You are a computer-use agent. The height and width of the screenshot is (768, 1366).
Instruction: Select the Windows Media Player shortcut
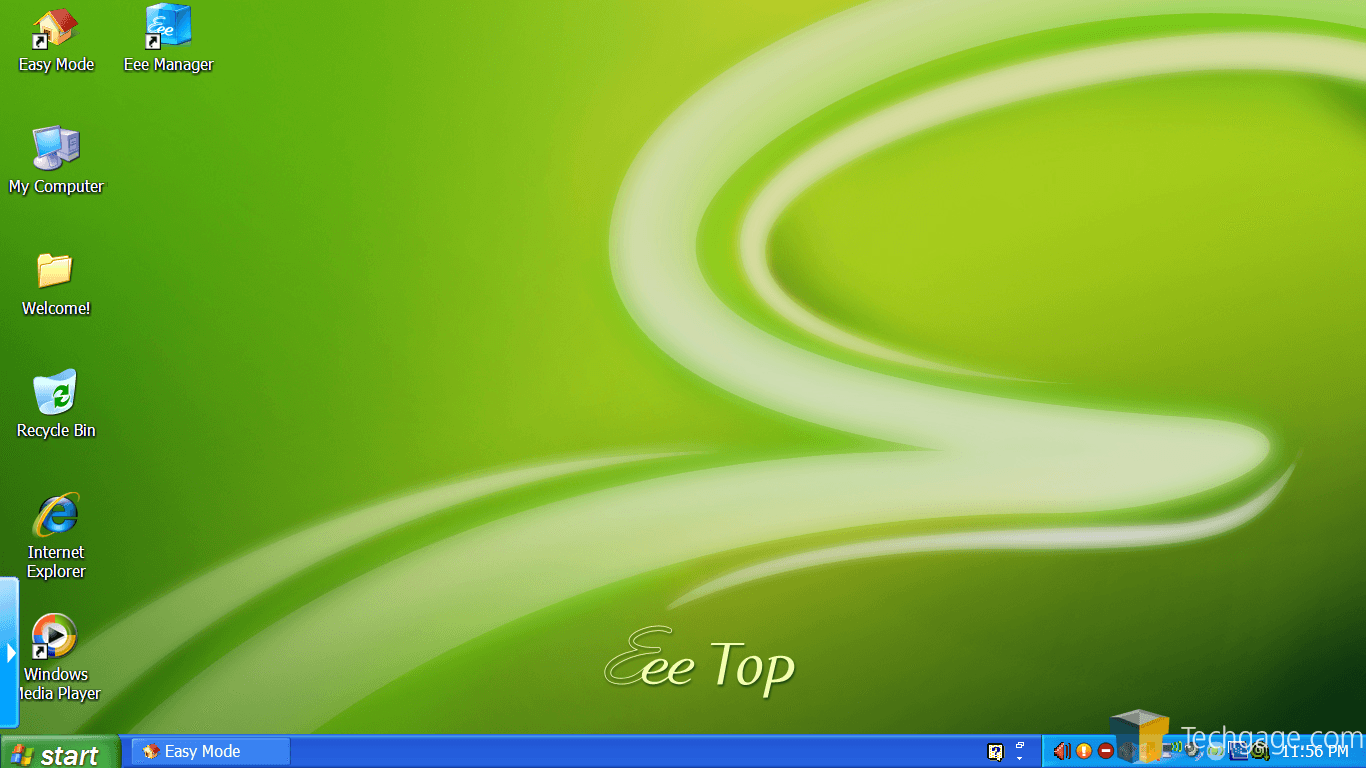[56, 658]
